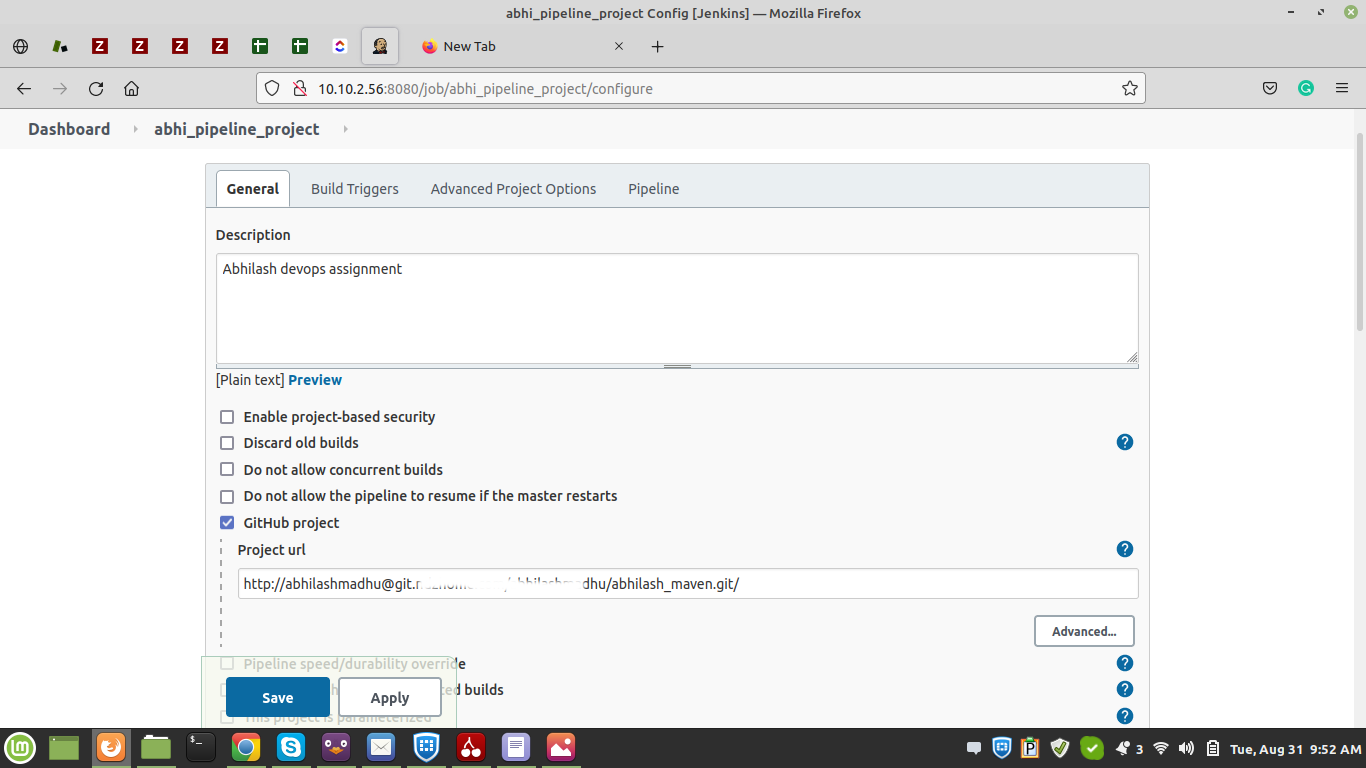
Task: Switch to the General tab
Action: coord(253,188)
